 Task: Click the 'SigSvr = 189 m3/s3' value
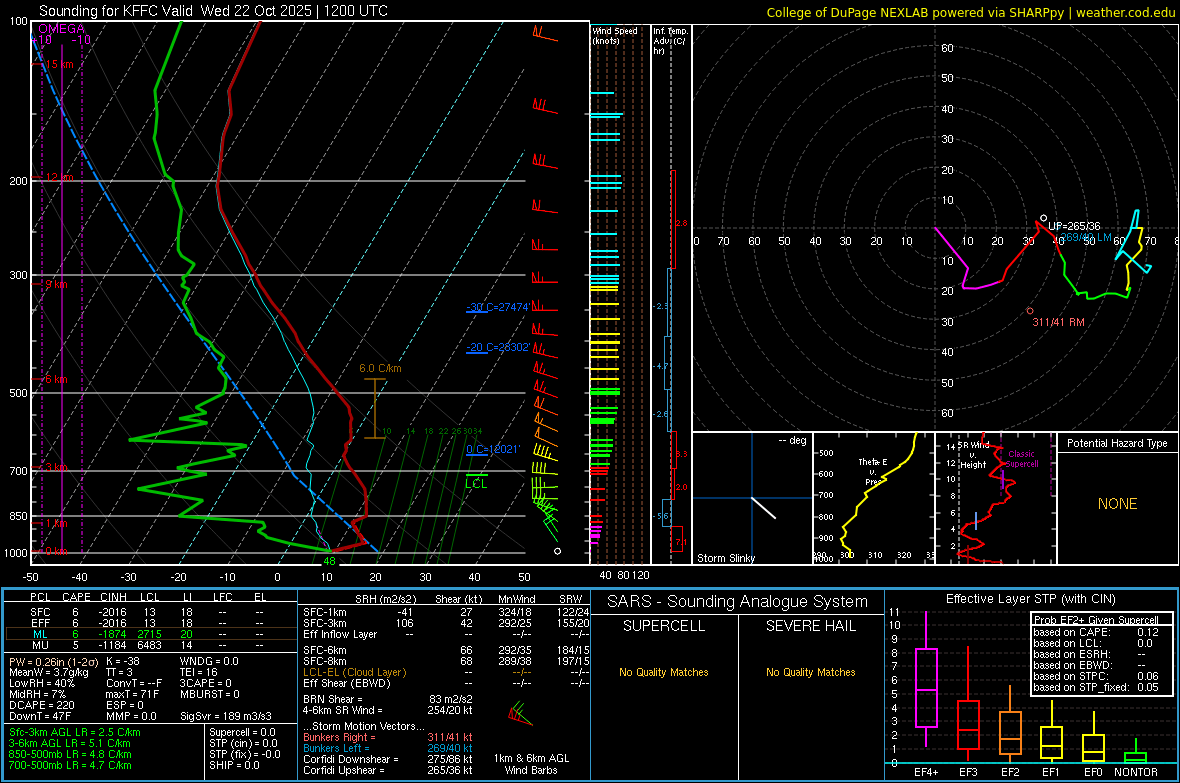pyautogui.click(x=226, y=716)
